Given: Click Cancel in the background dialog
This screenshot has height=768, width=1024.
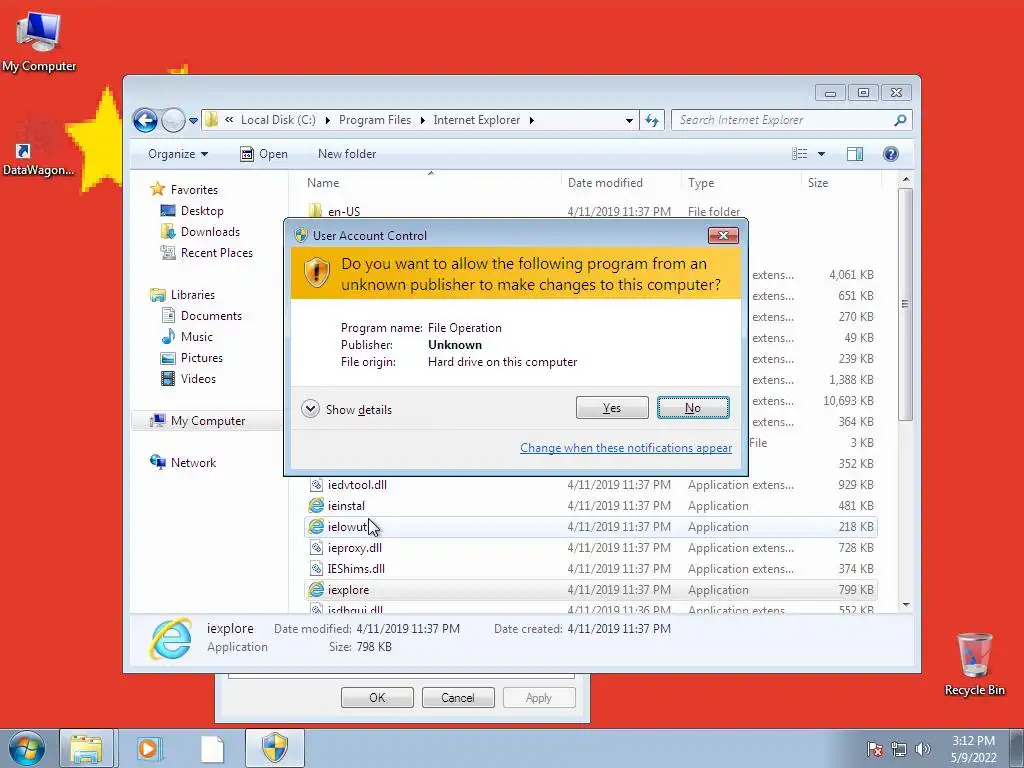Looking at the screenshot, I should 458,697.
